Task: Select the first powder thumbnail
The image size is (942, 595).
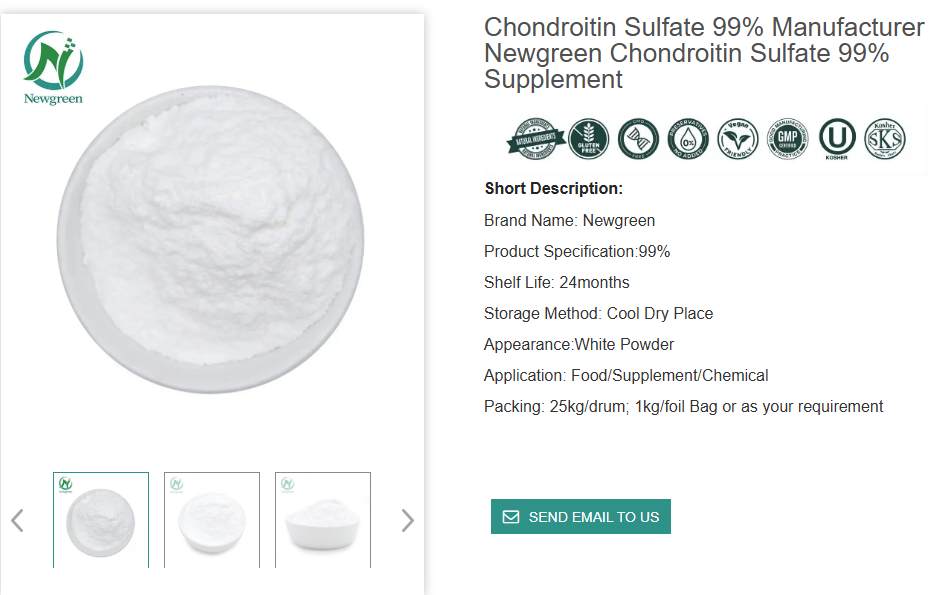Action: click(x=101, y=520)
